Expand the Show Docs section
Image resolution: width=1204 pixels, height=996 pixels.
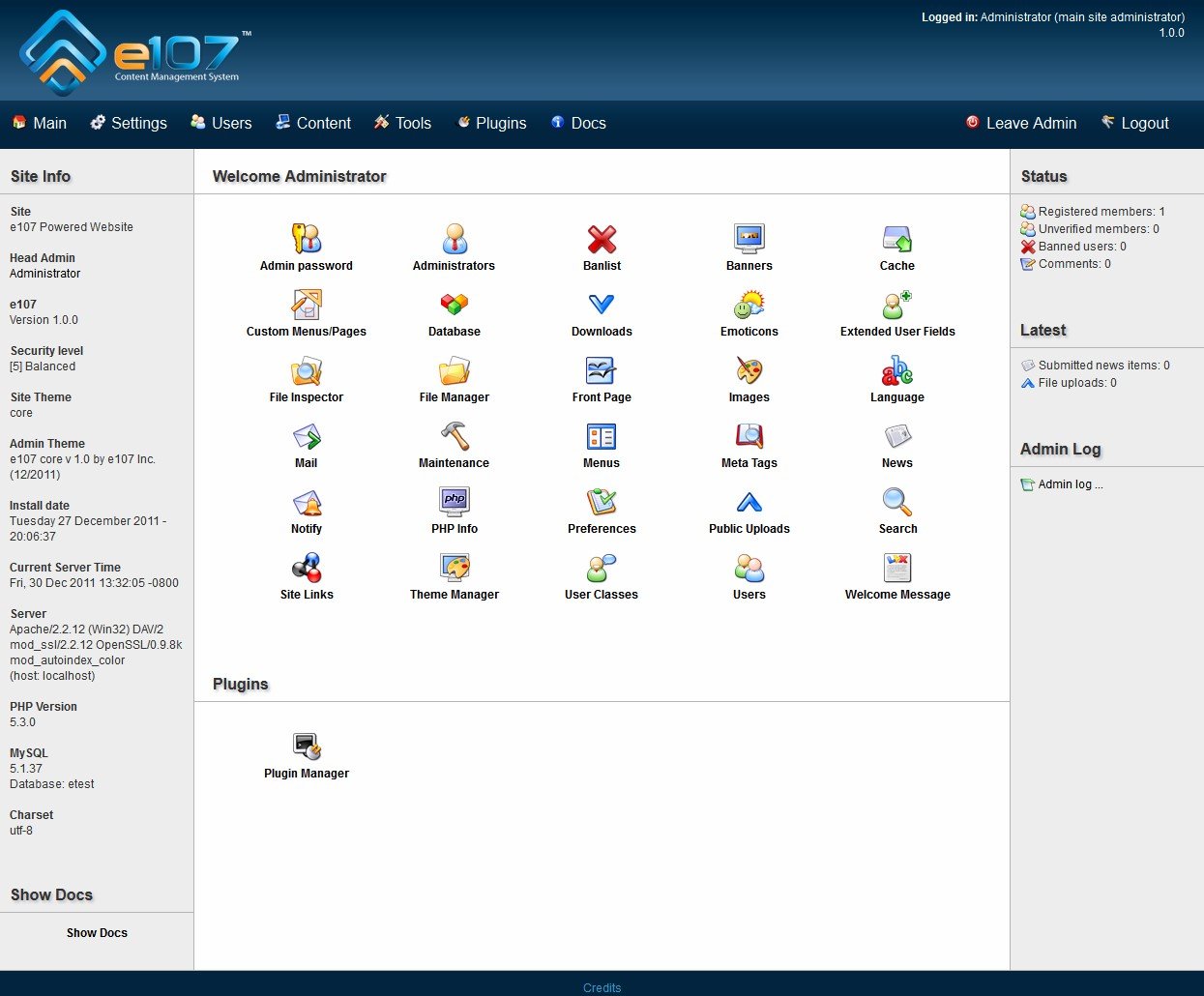97,933
